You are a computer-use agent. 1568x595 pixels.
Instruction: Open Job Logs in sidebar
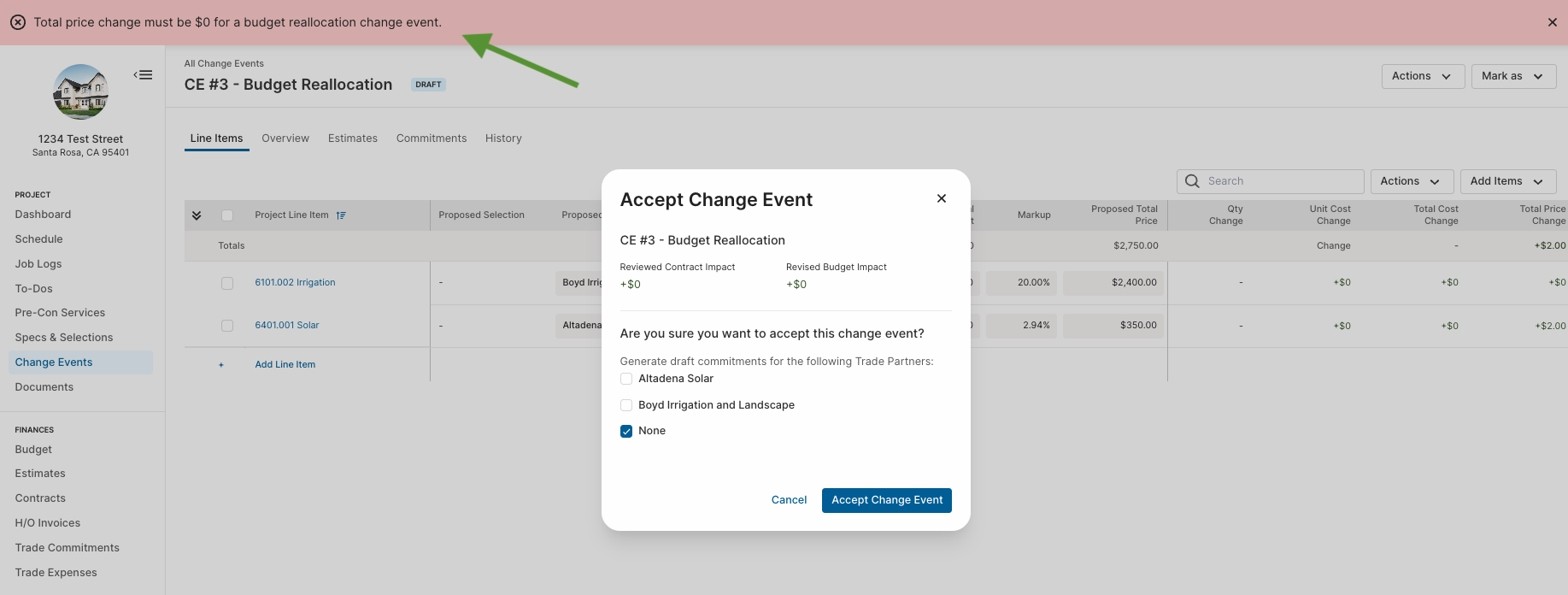point(38,264)
